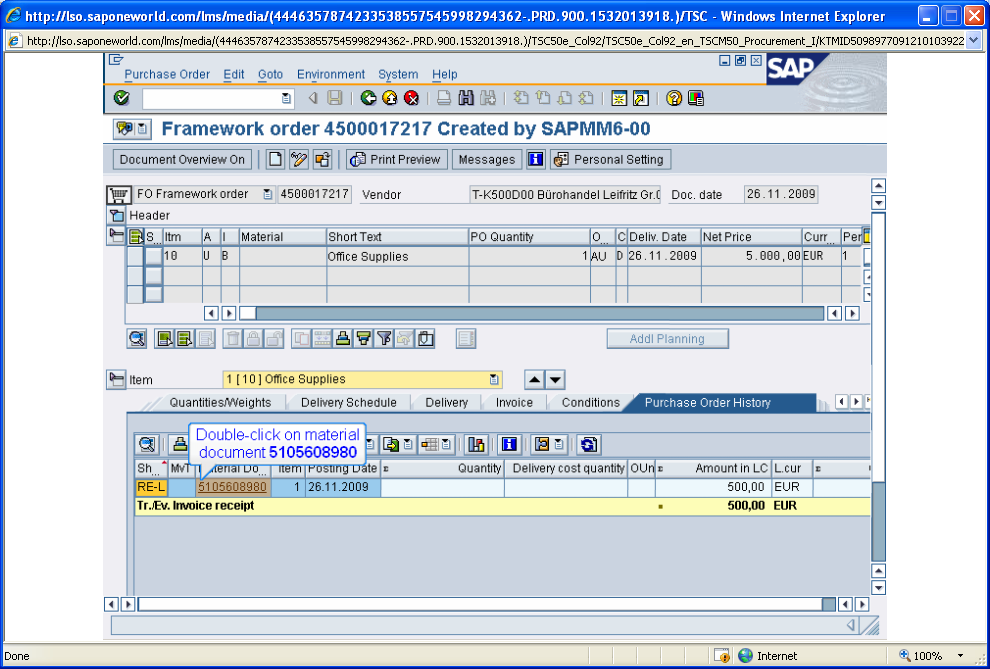Click the Find binoculars icon
The height and width of the screenshot is (669, 990).
click(x=466, y=98)
